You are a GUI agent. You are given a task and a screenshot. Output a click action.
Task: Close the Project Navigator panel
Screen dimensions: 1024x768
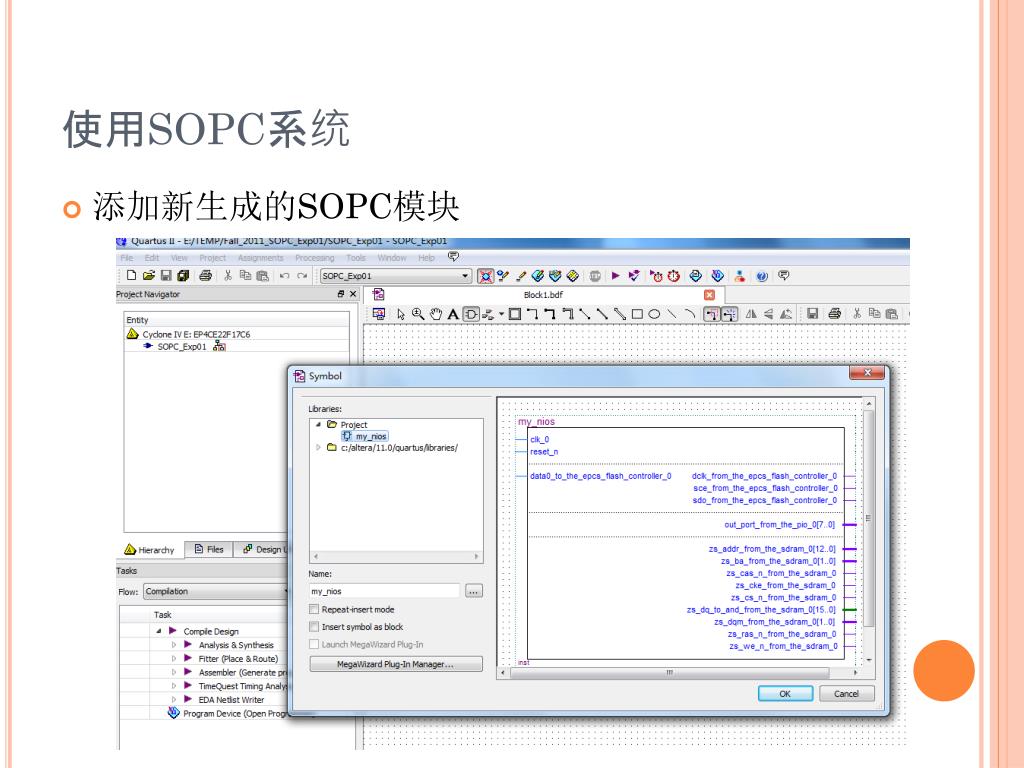coord(353,295)
